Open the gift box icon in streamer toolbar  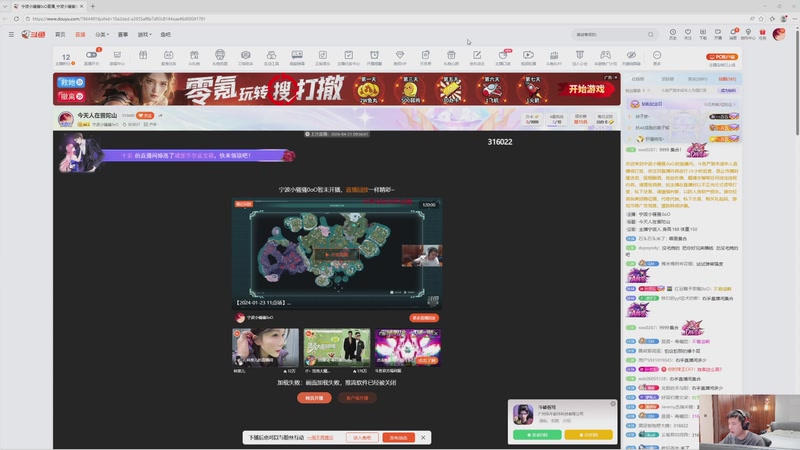click(x=143, y=55)
